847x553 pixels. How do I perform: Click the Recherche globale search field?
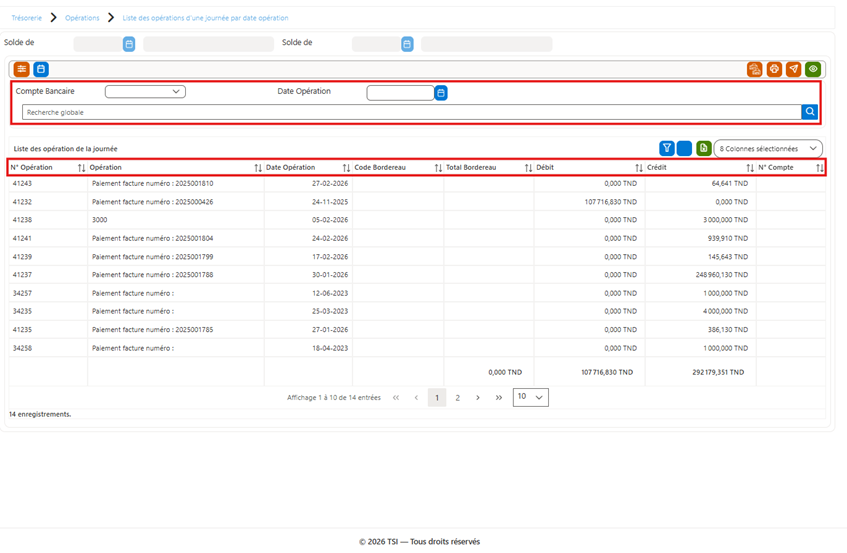click(412, 112)
